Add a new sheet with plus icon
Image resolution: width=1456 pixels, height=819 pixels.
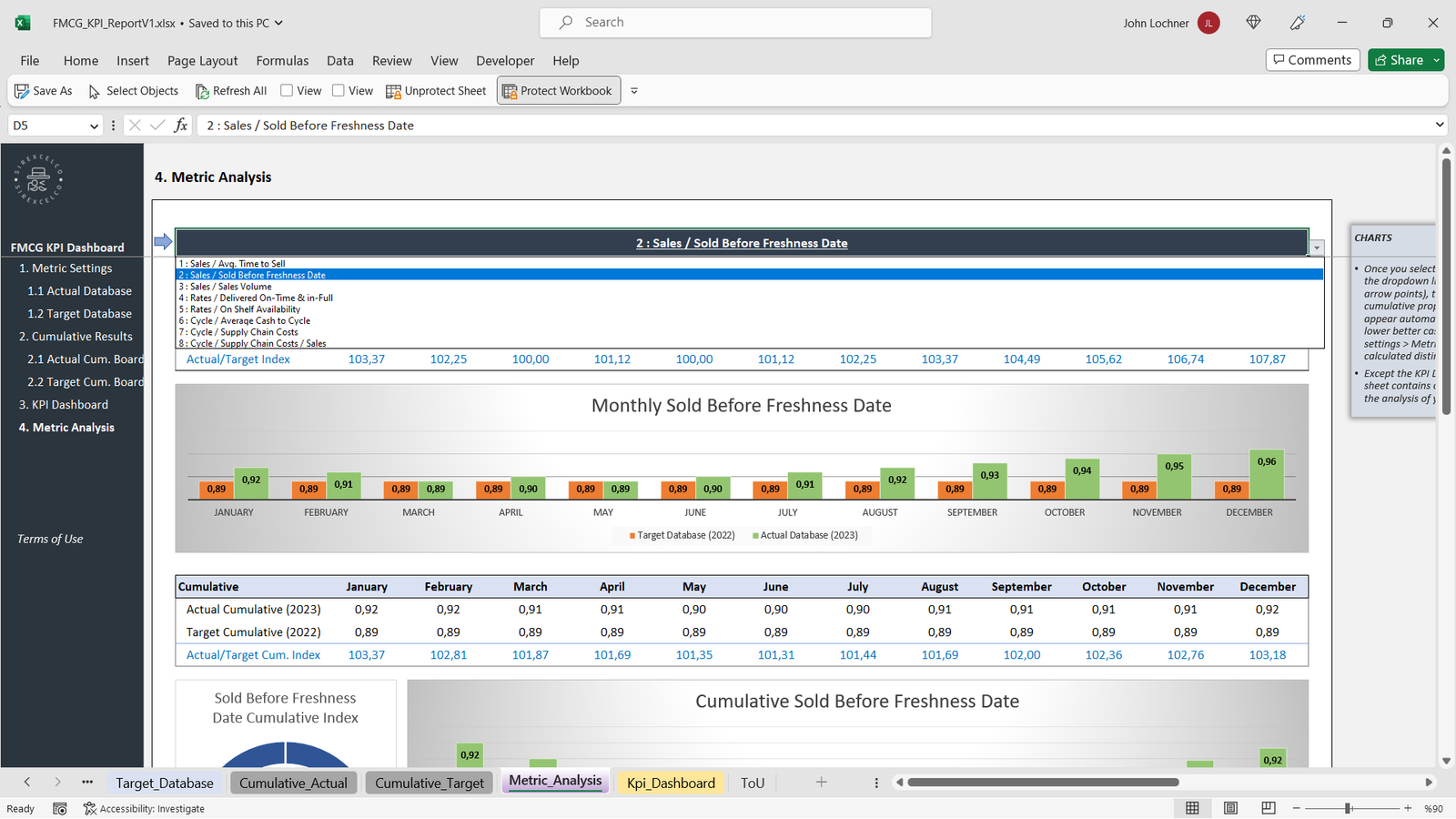point(821,783)
